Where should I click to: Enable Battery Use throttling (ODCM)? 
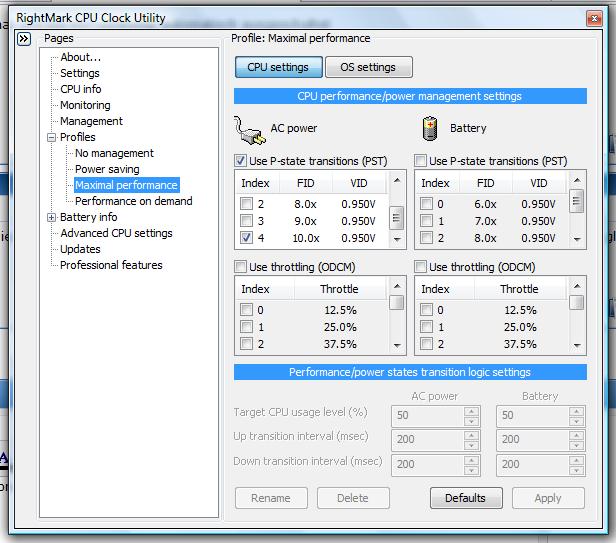[x=420, y=267]
